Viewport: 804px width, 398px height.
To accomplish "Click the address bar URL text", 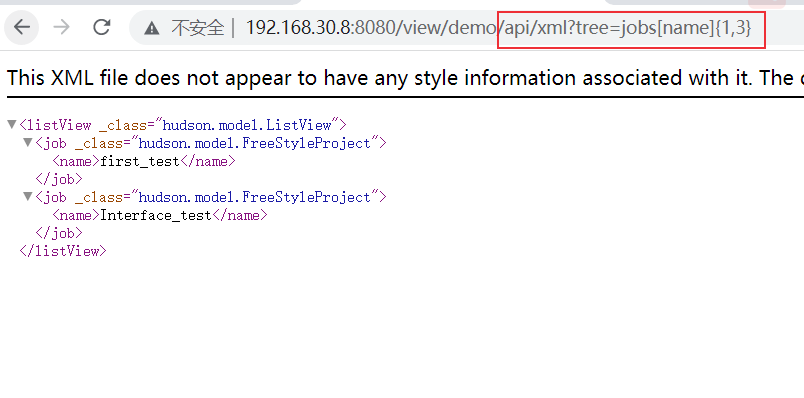I will tap(498, 27).
